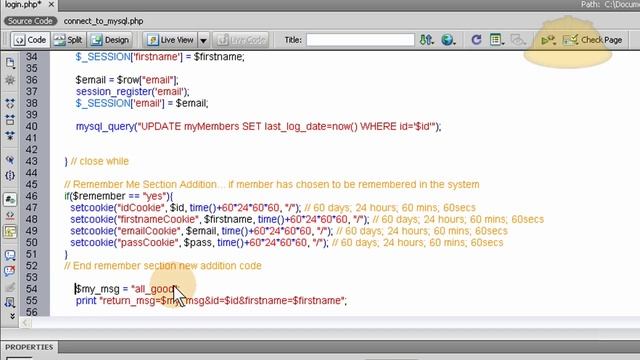The height and width of the screenshot is (360, 640).
Task: Click the setcookie "passCookie" line
Action: coord(287,242)
